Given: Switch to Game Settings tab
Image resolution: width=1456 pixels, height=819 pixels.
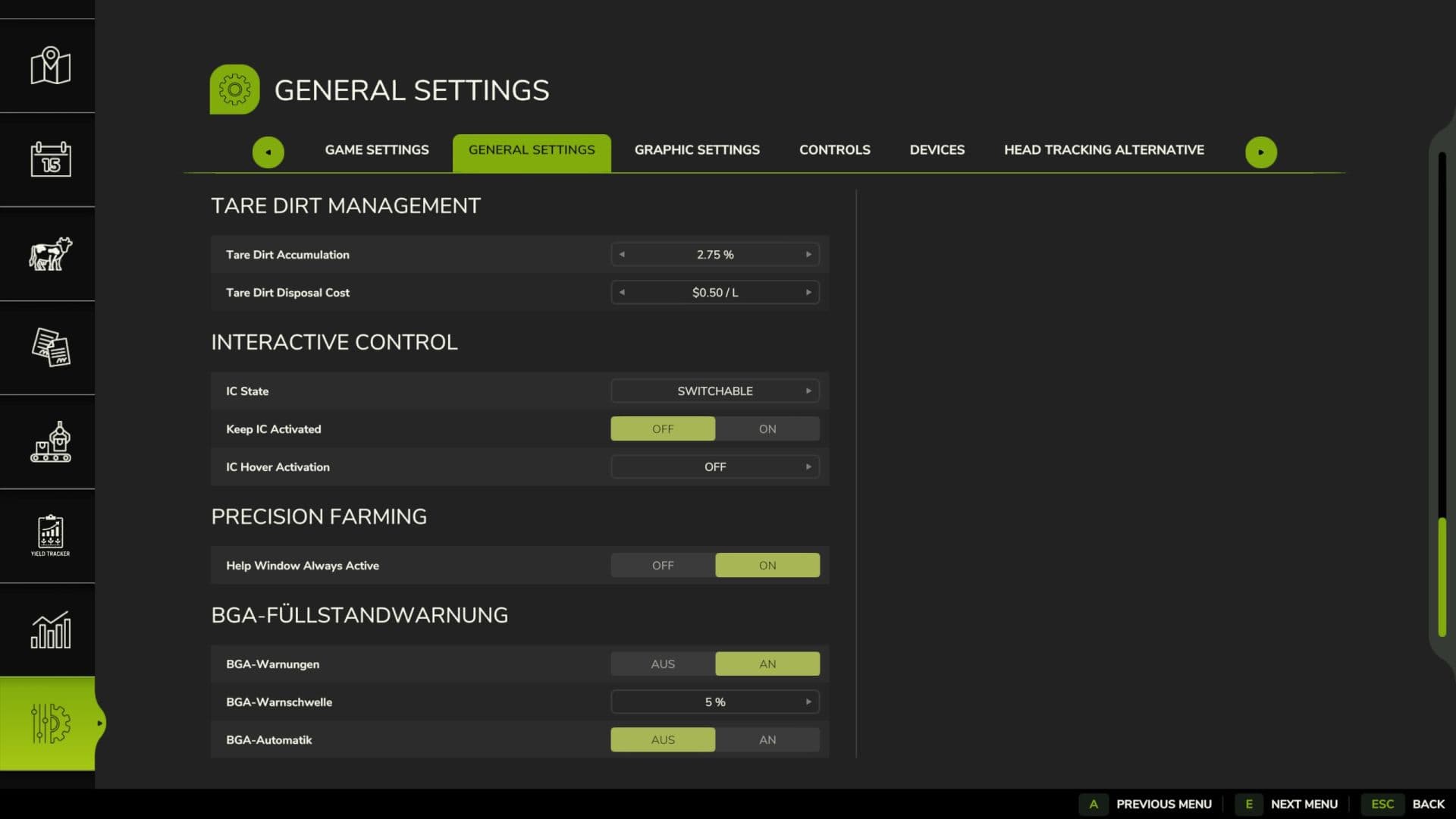Looking at the screenshot, I should 377,150.
